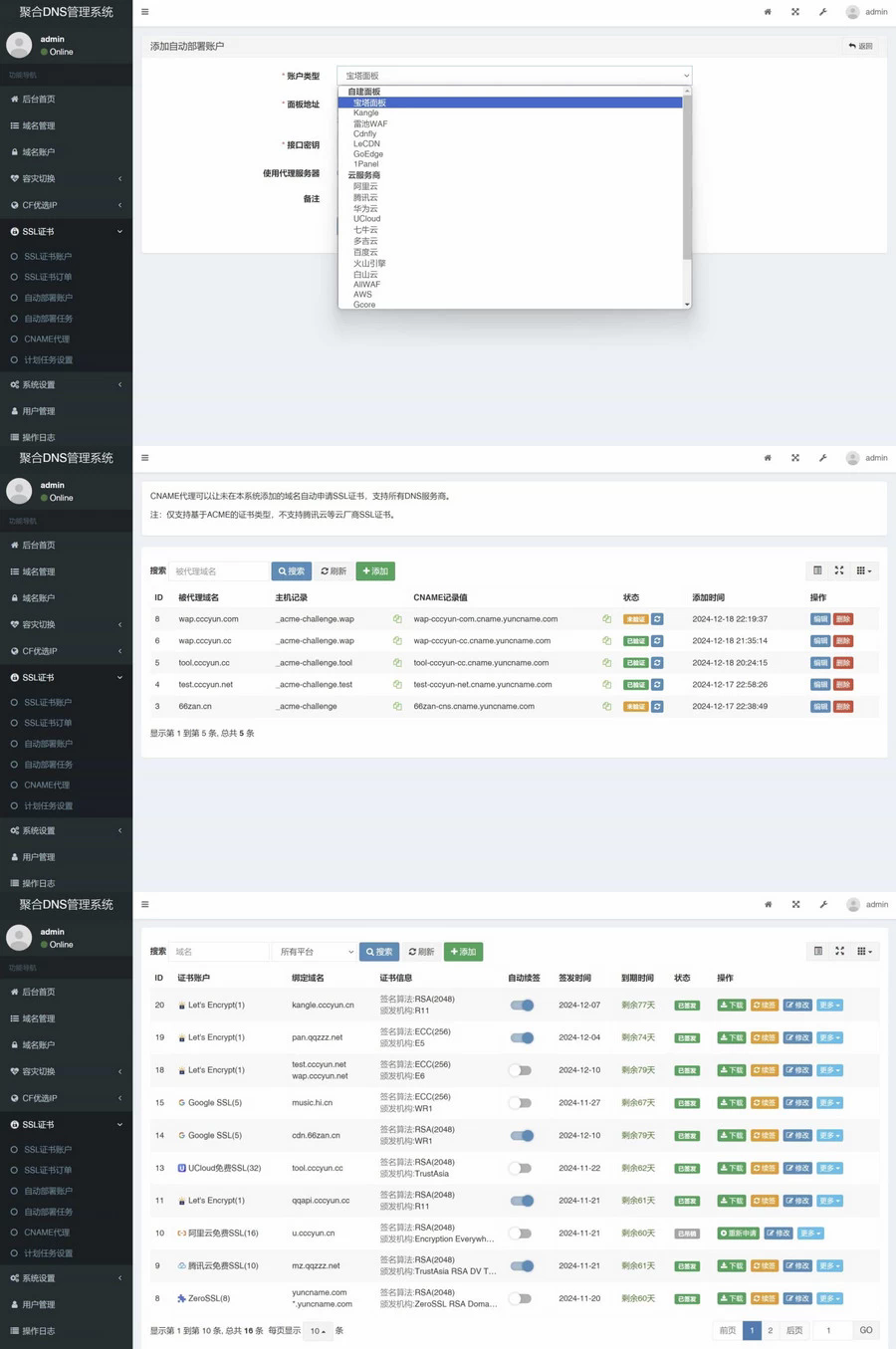Disable auto-renew for kangle.cccyun.cn
This screenshot has width=896, height=1349.
[522, 1006]
